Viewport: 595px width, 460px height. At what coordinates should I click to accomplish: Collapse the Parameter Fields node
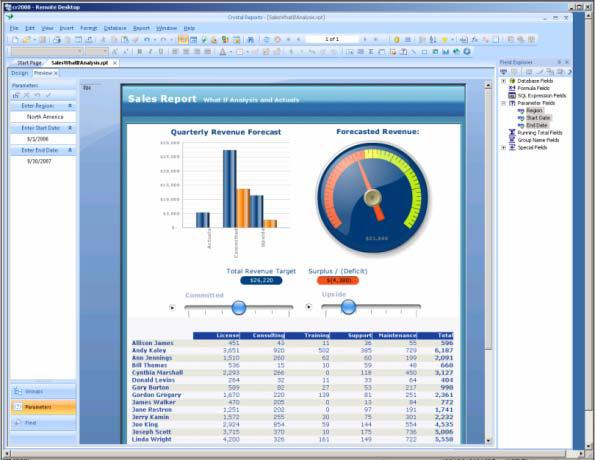(x=504, y=103)
